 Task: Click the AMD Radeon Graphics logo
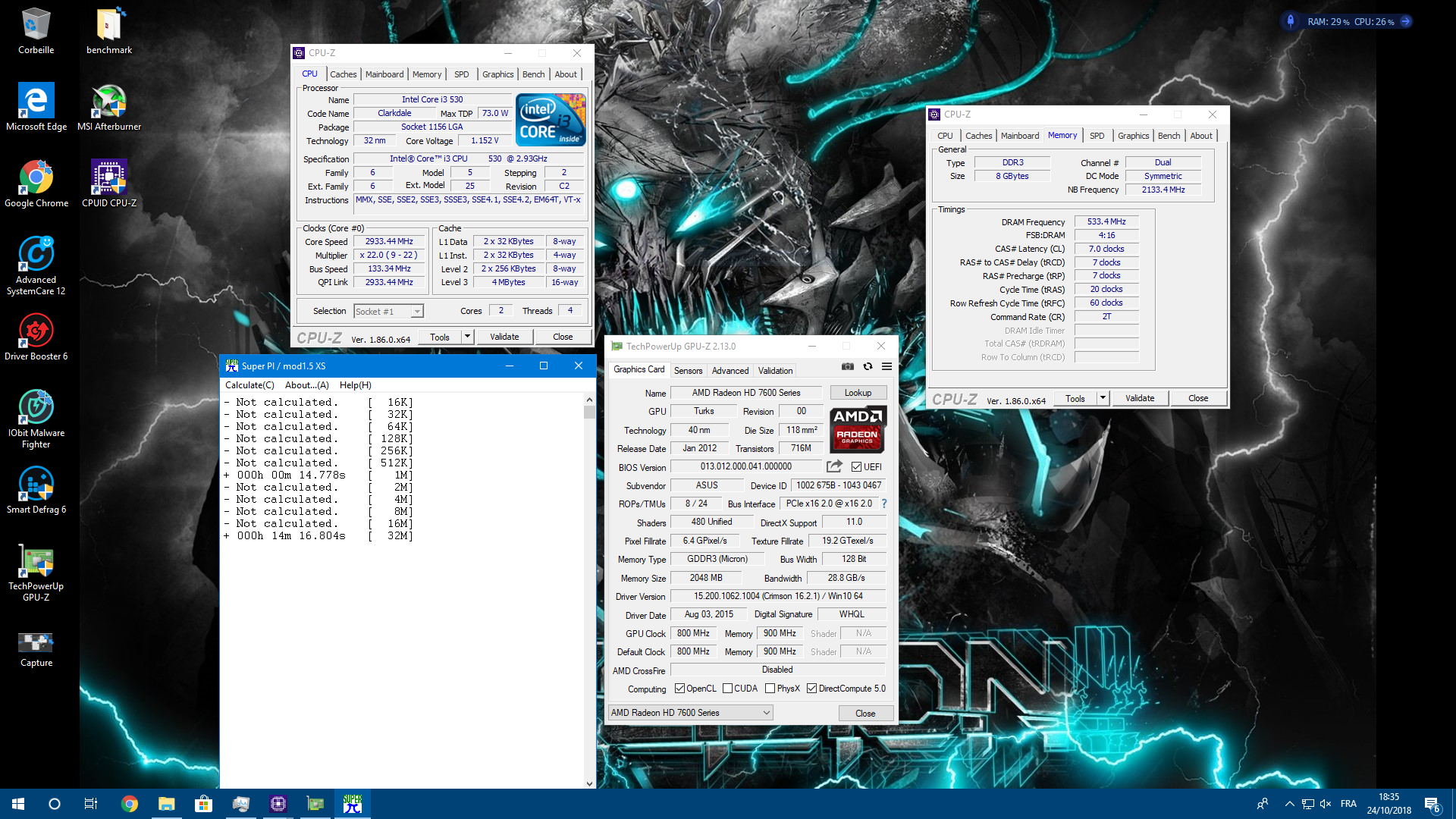[858, 428]
